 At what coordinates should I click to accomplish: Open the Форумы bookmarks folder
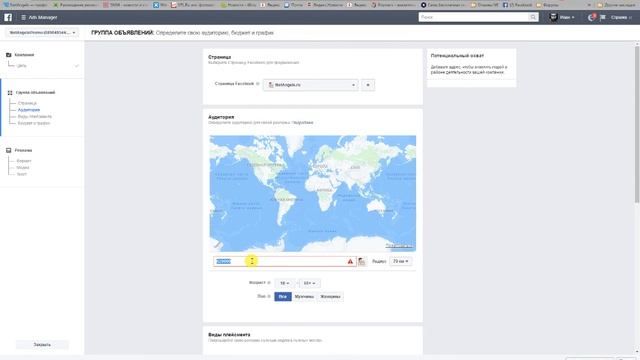548,5
